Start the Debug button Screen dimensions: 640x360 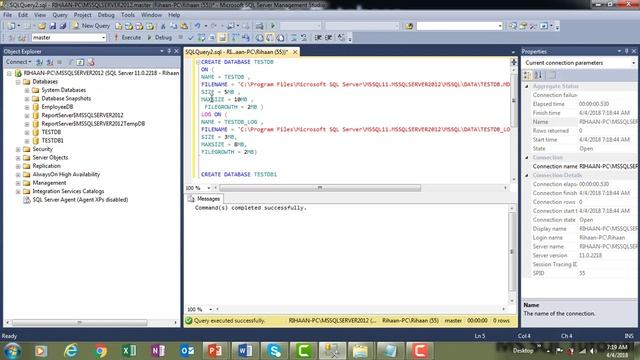tap(159, 38)
